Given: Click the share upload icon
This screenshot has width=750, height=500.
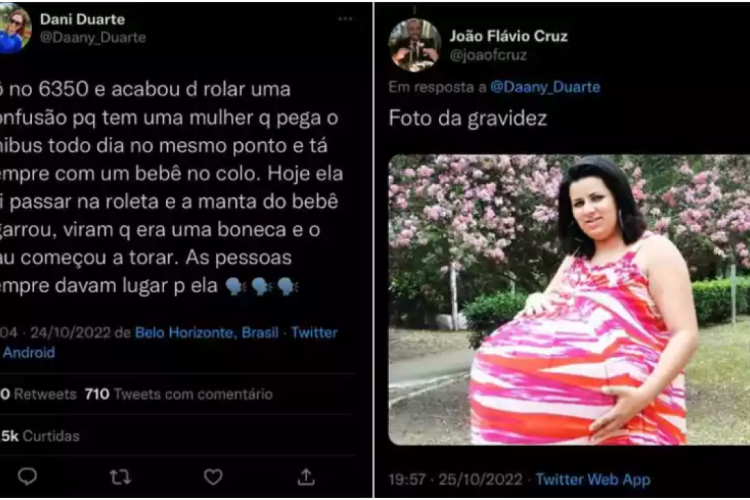Looking at the screenshot, I should tap(306, 477).
